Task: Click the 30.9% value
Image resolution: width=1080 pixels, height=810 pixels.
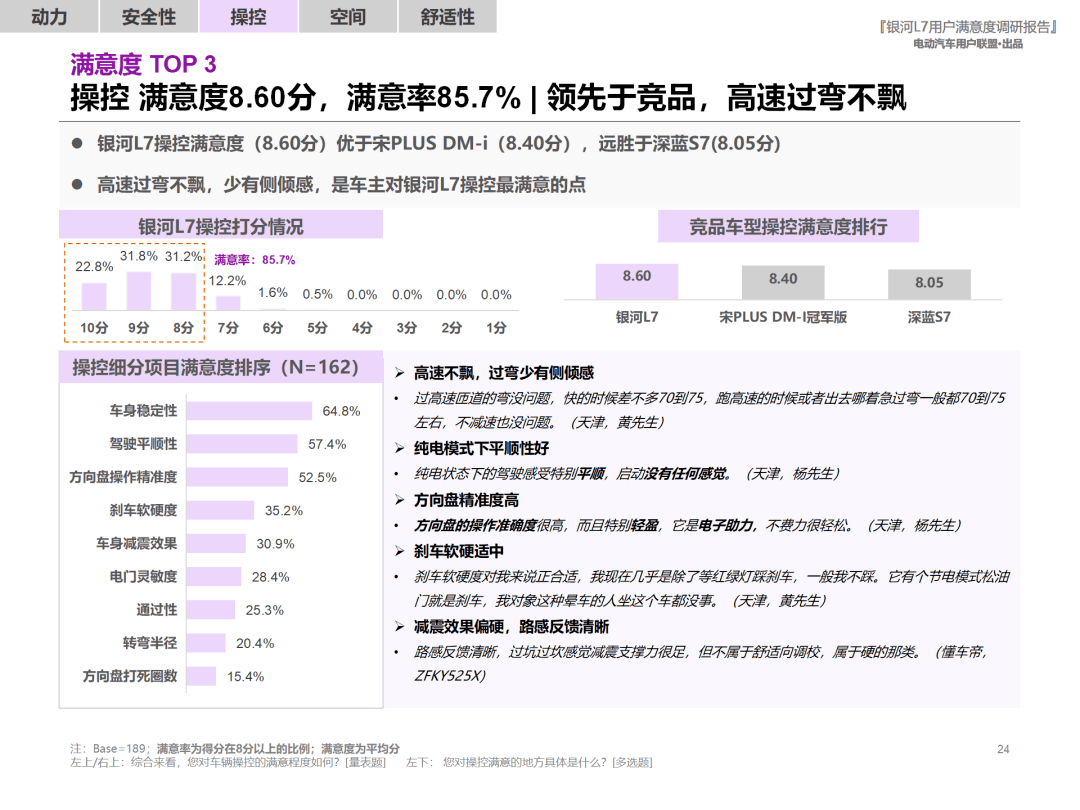Action: pyautogui.click(x=276, y=543)
